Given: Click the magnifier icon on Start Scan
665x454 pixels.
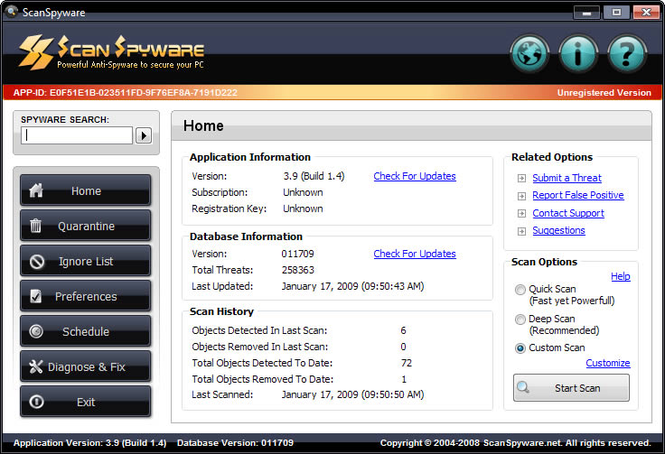Looking at the screenshot, I should tap(523, 387).
